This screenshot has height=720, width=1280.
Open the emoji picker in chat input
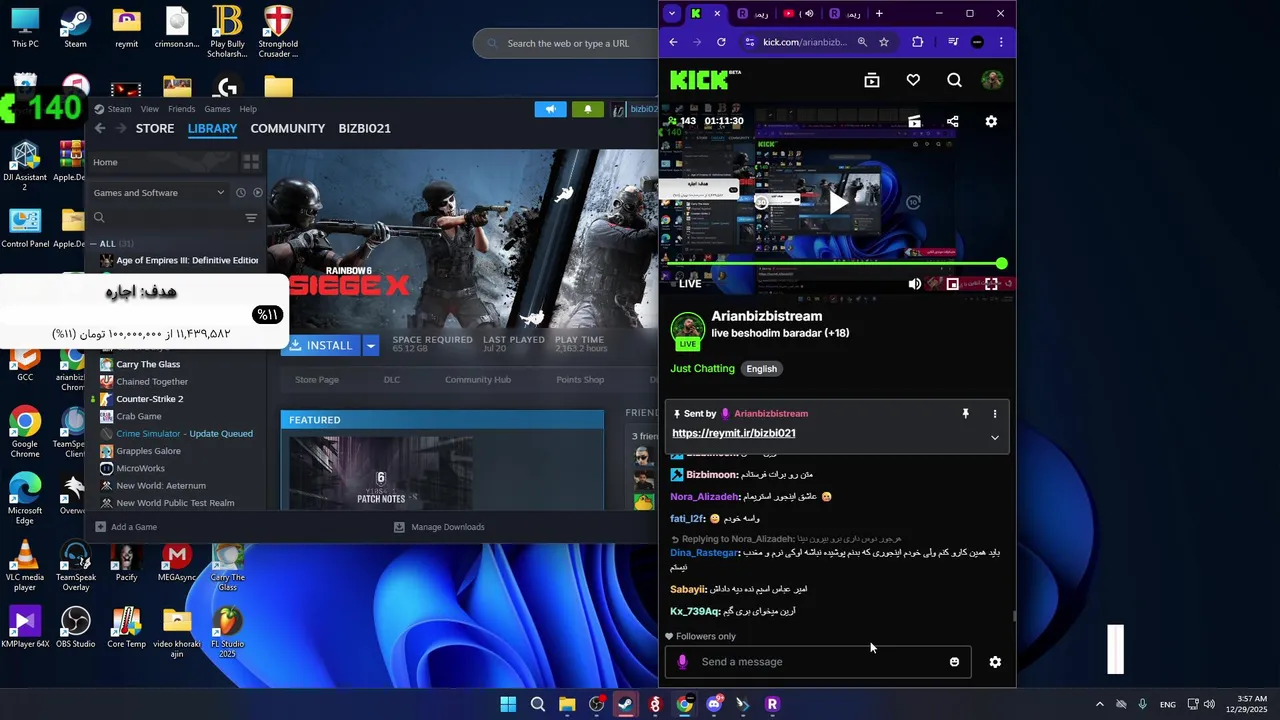(x=954, y=662)
